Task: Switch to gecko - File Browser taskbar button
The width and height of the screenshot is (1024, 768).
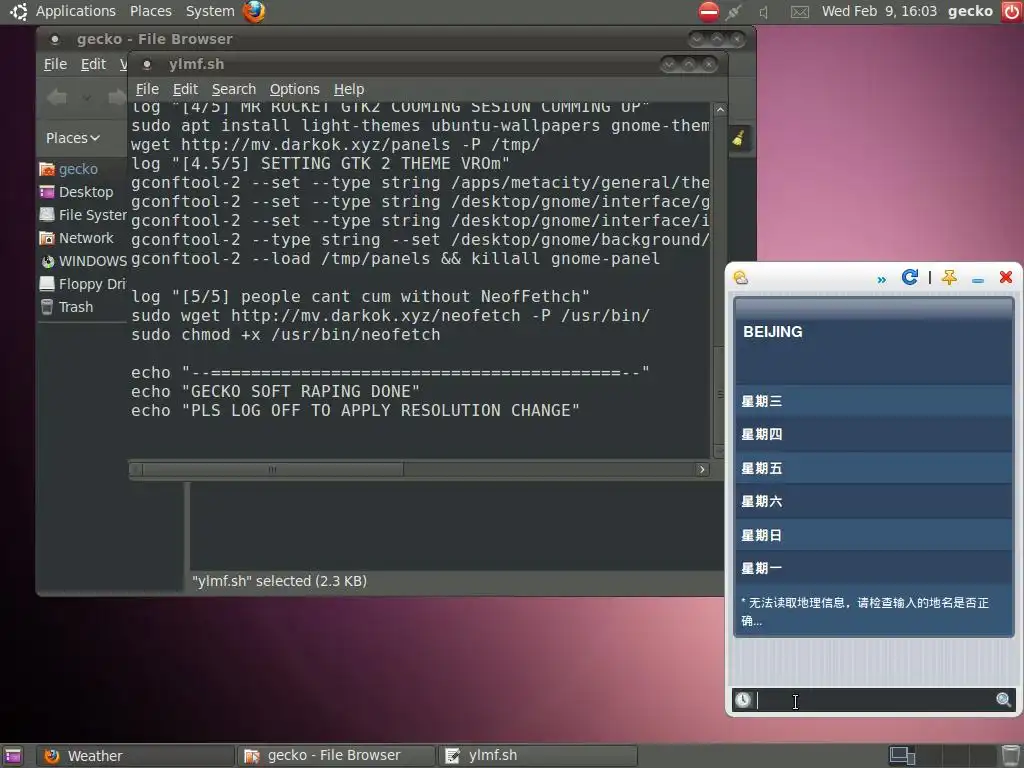Action: point(335,756)
